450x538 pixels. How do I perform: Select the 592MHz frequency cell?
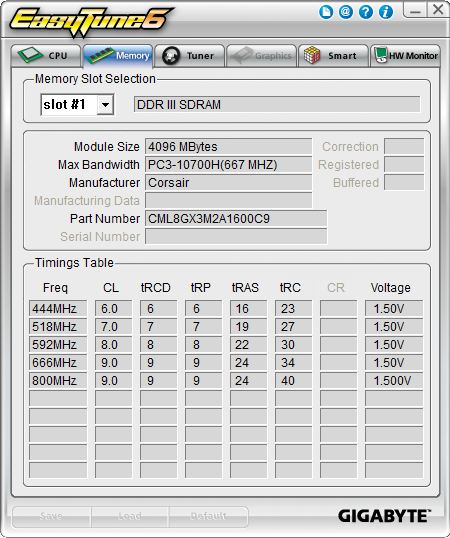58,344
